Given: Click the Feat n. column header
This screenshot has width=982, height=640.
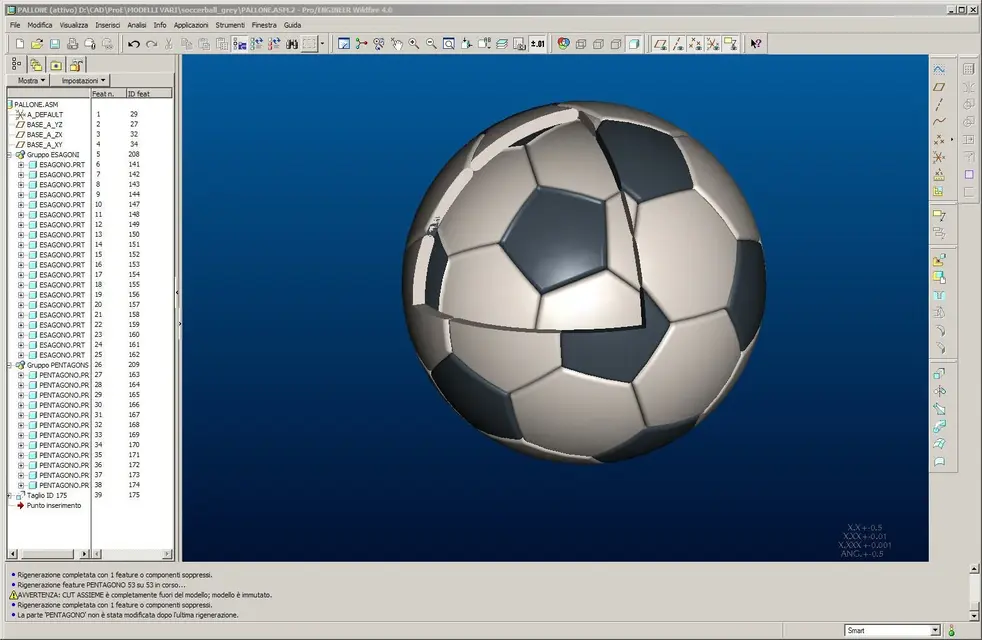Looking at the screenshot, I should click(108, 94).
